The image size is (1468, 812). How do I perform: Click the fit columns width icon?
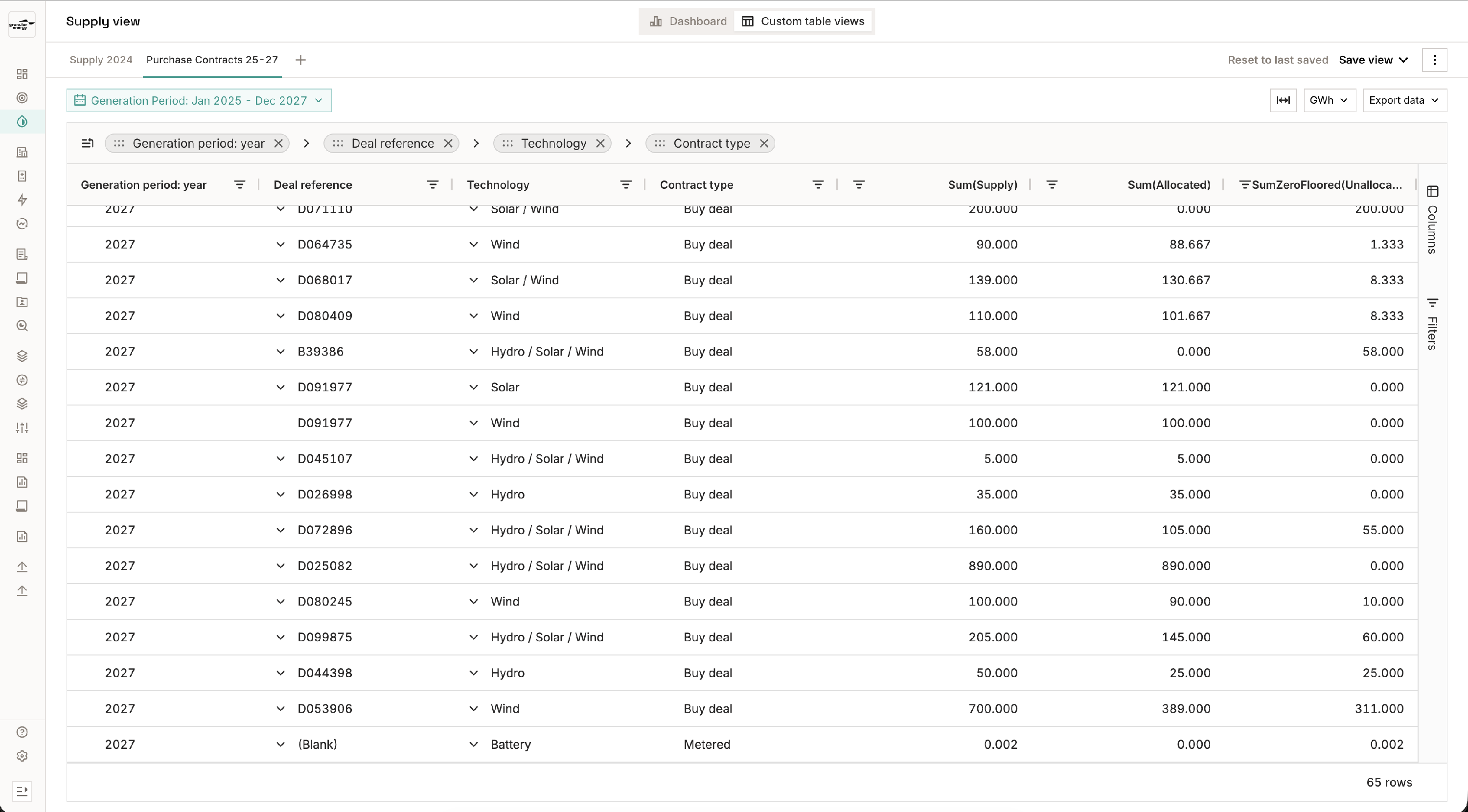(x=1283, y=100)
